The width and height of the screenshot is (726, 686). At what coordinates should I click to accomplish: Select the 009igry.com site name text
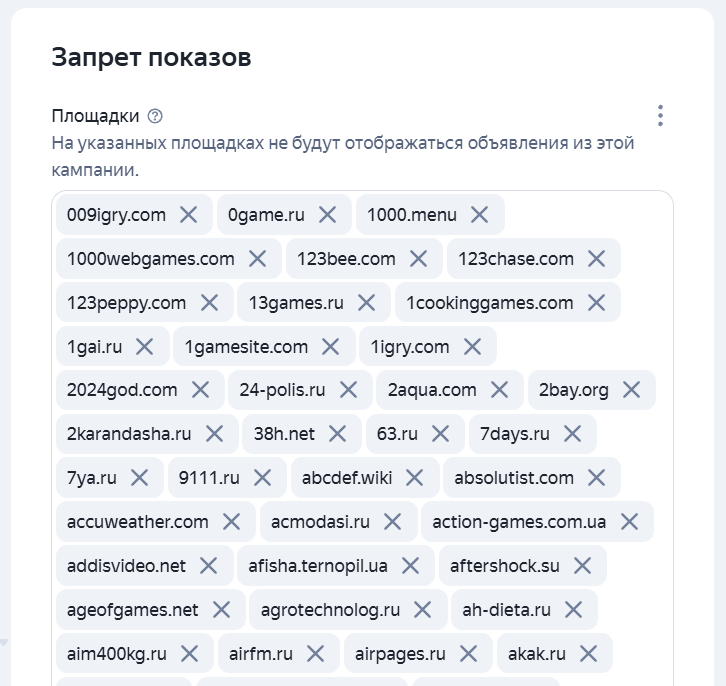tap(116, 215)
